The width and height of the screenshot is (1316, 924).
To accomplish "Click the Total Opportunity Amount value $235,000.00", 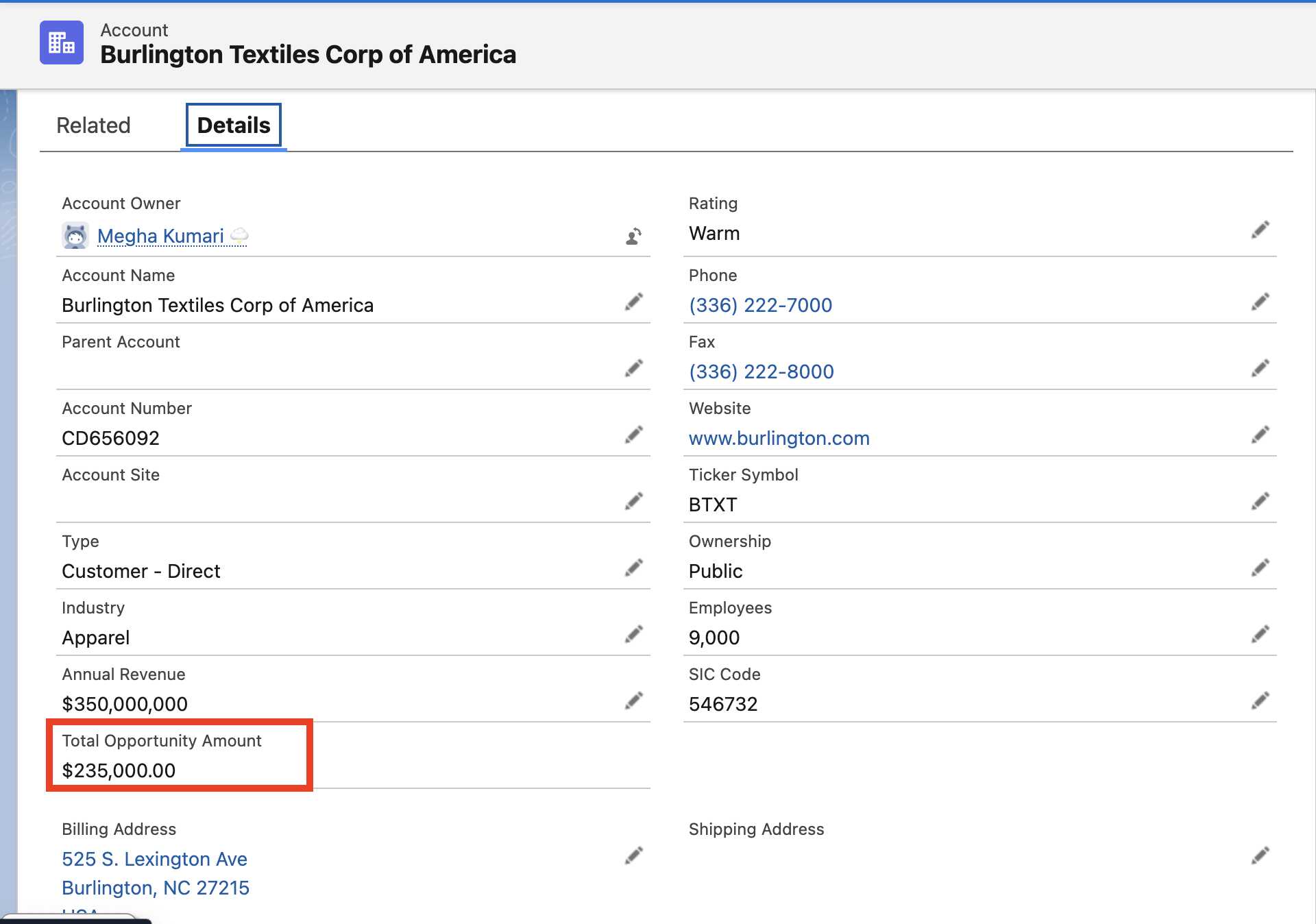I will tap(119, 770).
